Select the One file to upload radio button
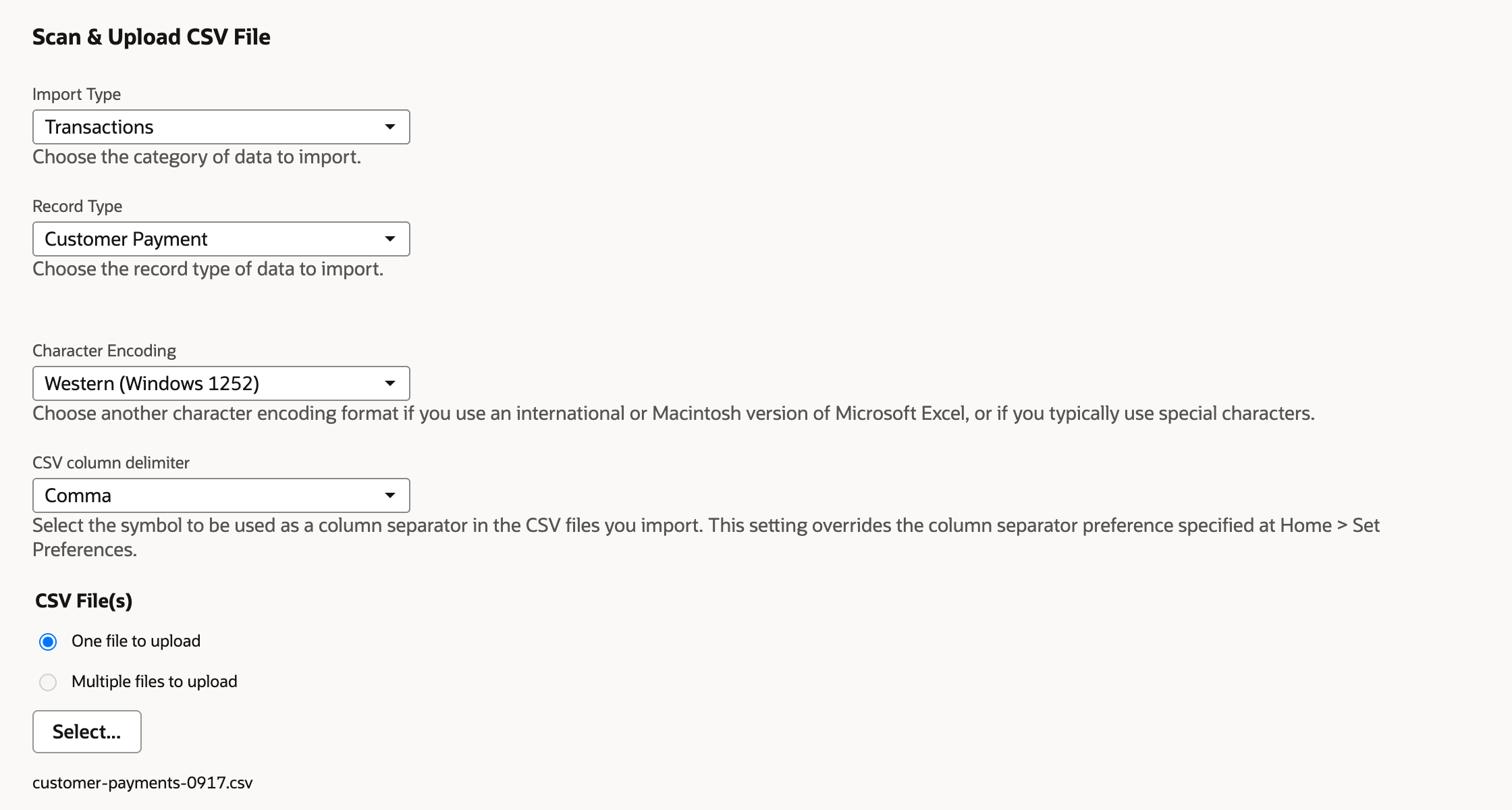1512x810 pixels. click(x=48, y=641)
